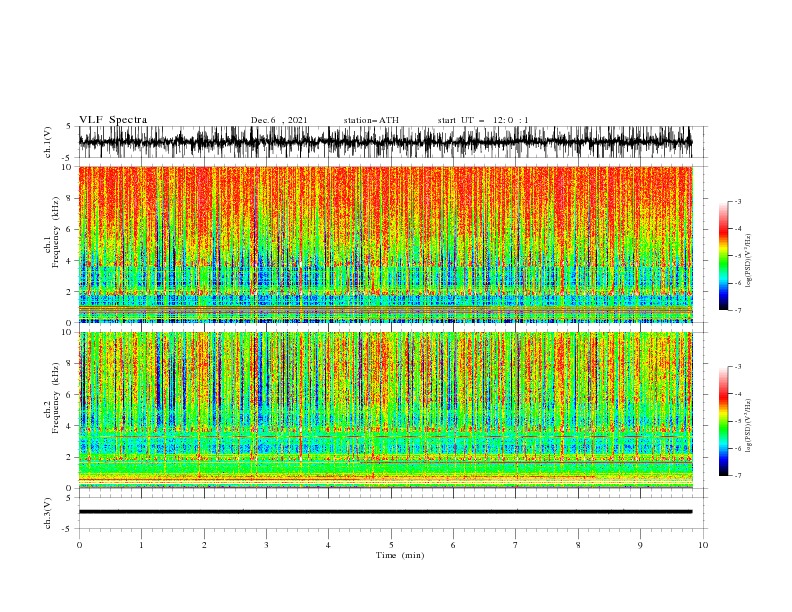The width and height of the screenshot is (792, 612).
Task: Click the 'station=ATH' label
Action: click(x=371, y=120)
